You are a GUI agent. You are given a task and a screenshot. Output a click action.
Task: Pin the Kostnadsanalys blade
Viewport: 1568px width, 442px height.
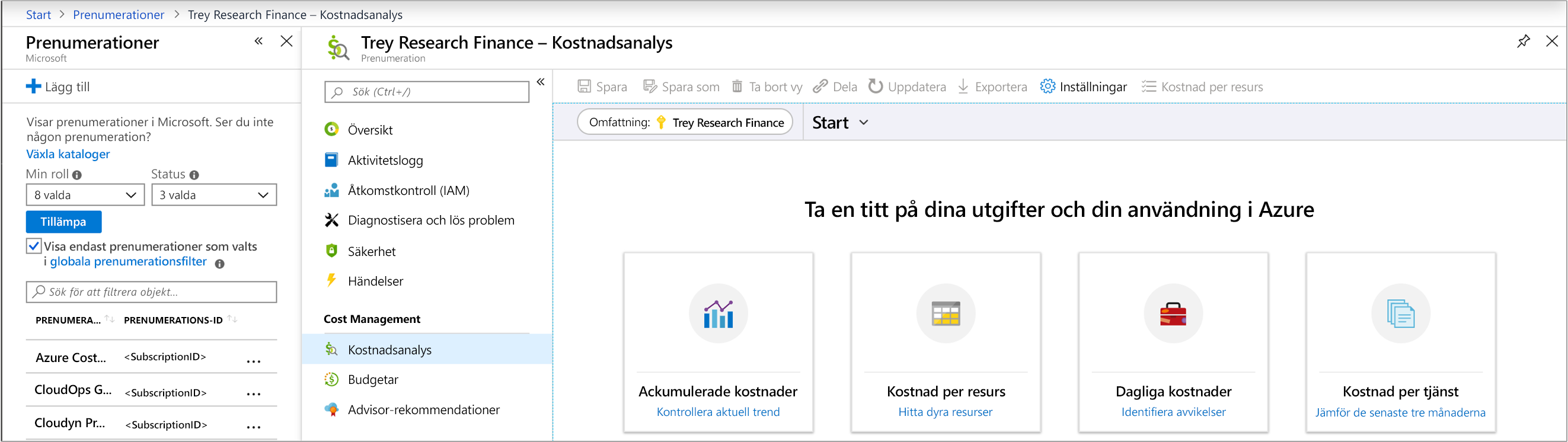pos(1523,41)
